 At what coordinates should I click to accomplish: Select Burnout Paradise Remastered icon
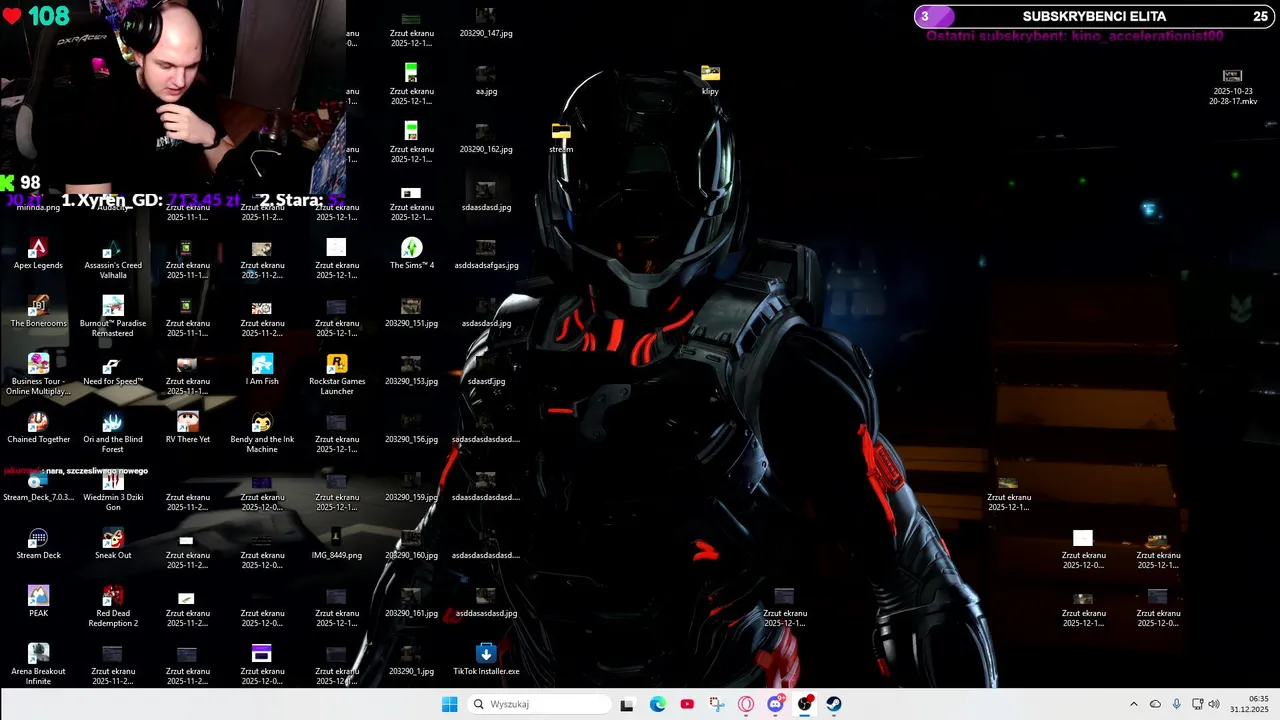coord(113,316)
